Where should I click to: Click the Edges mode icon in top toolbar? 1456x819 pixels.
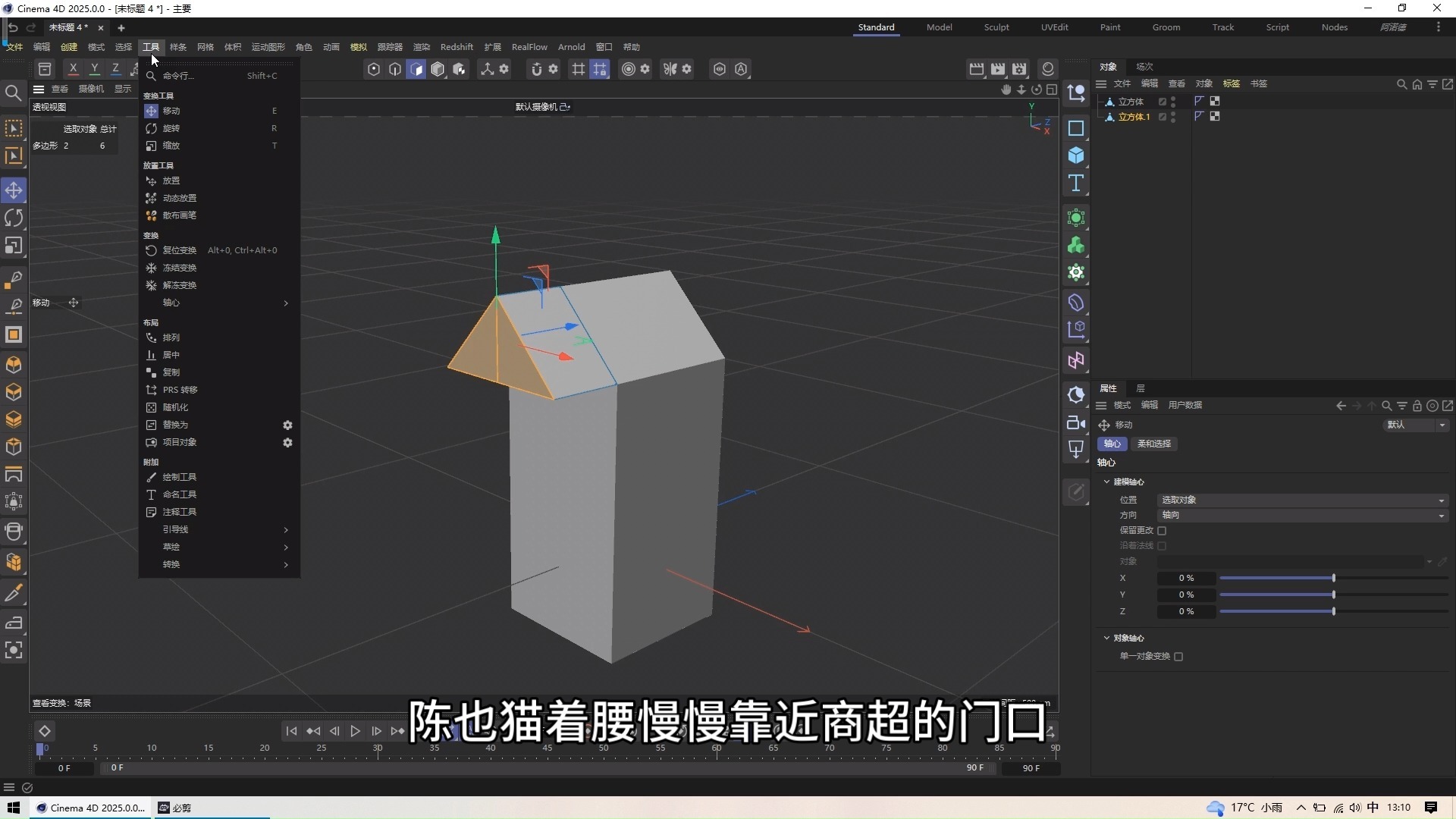(395, 69)
